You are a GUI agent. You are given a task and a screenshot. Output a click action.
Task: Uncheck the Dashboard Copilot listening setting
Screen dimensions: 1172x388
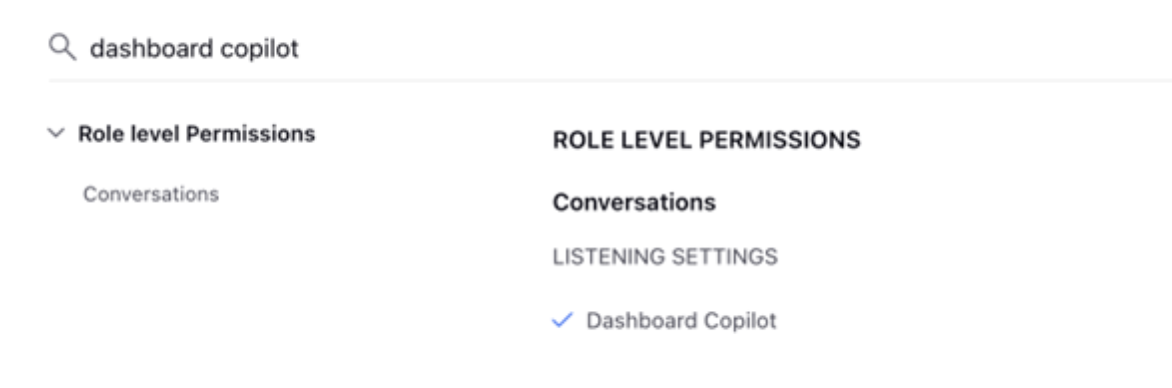[x=562, y=321]
